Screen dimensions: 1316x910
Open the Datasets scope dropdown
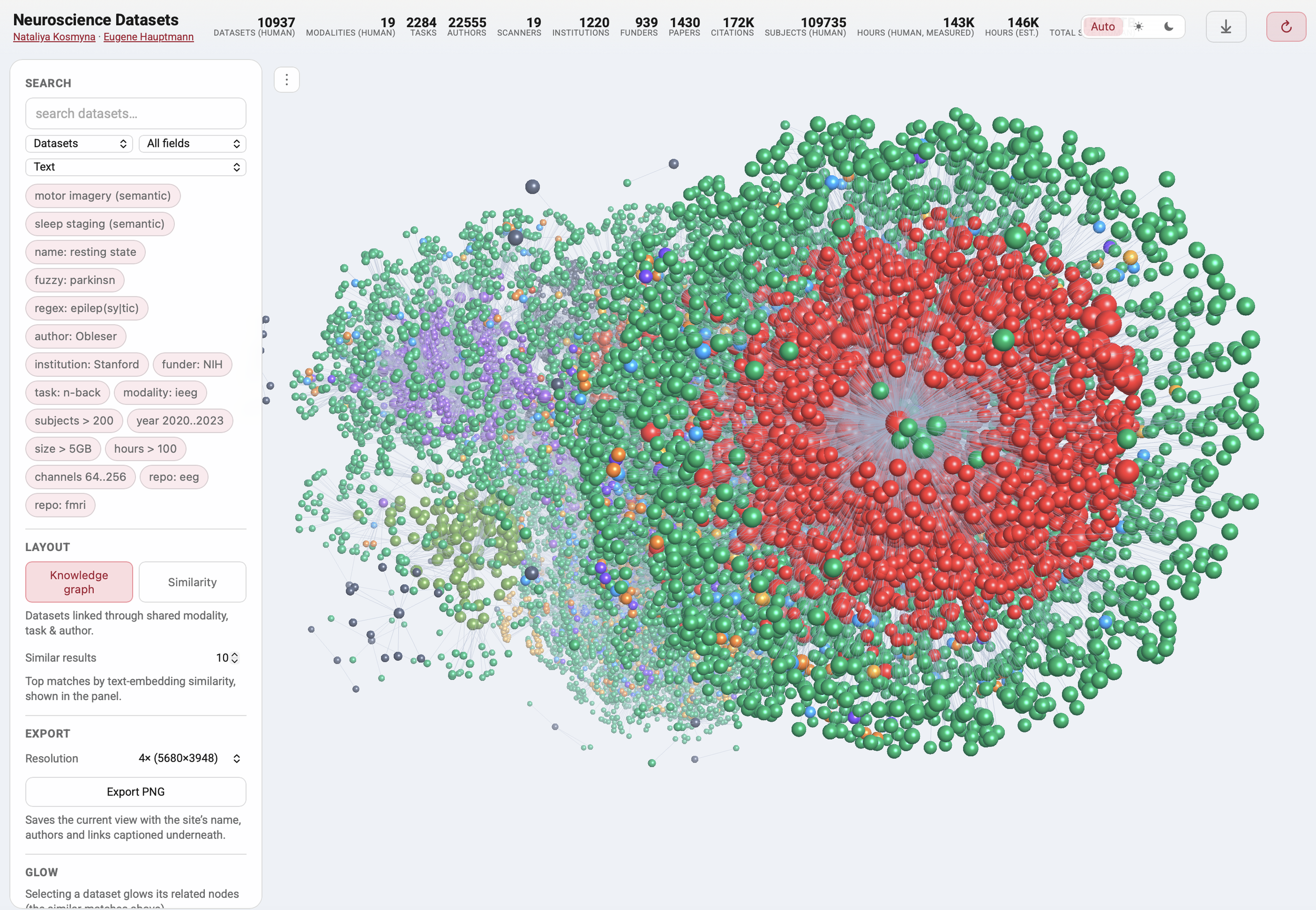tap(78, 144)
